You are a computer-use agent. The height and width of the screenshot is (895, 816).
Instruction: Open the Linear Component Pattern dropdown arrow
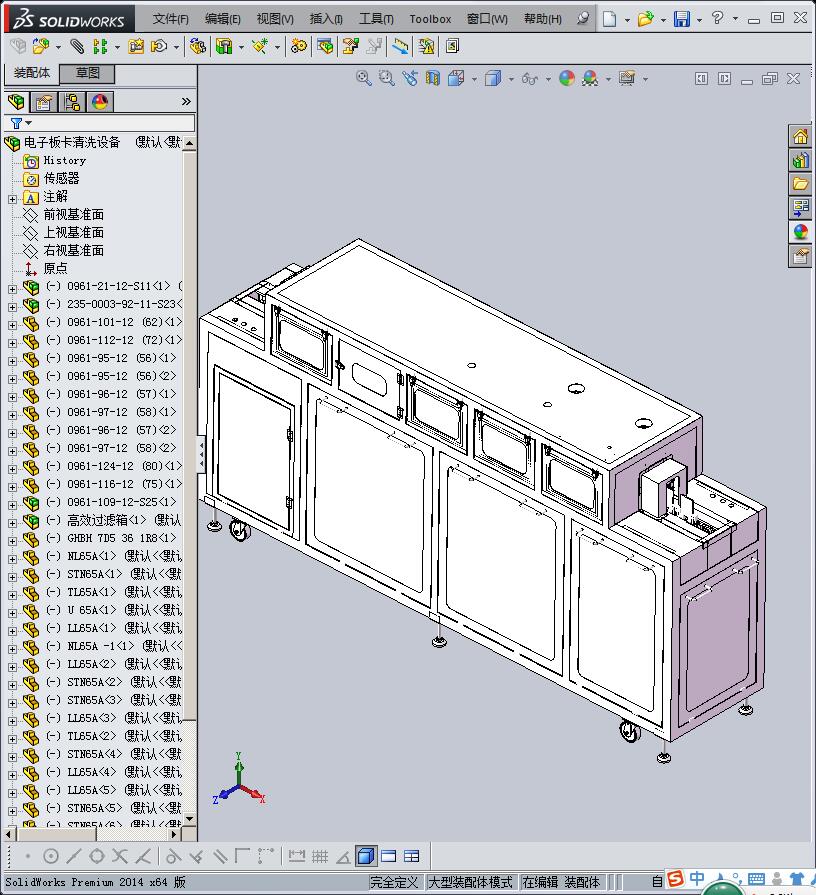click(118, 47)
